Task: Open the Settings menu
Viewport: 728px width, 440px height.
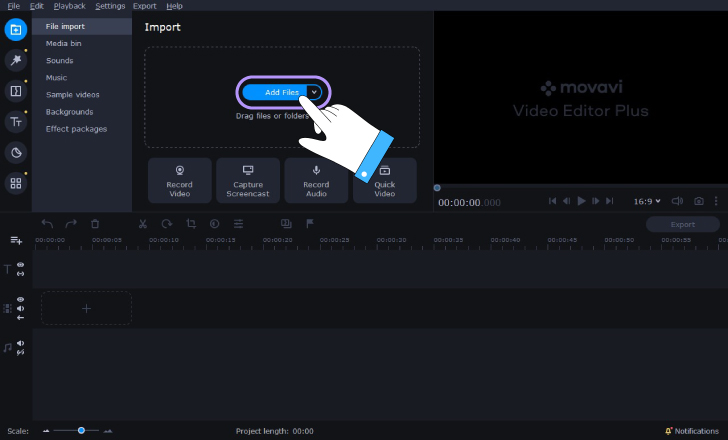Action: [x=110, y=6]
